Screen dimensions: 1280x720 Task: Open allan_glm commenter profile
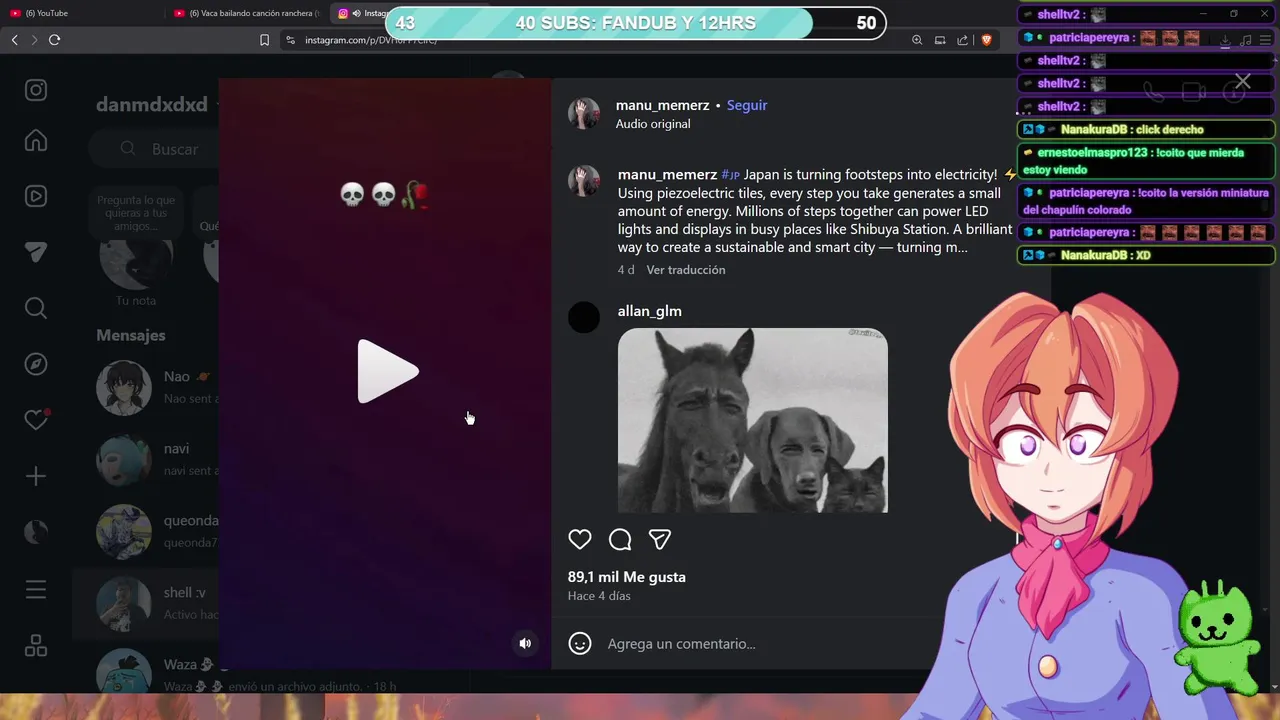click(x=650, y=311)
